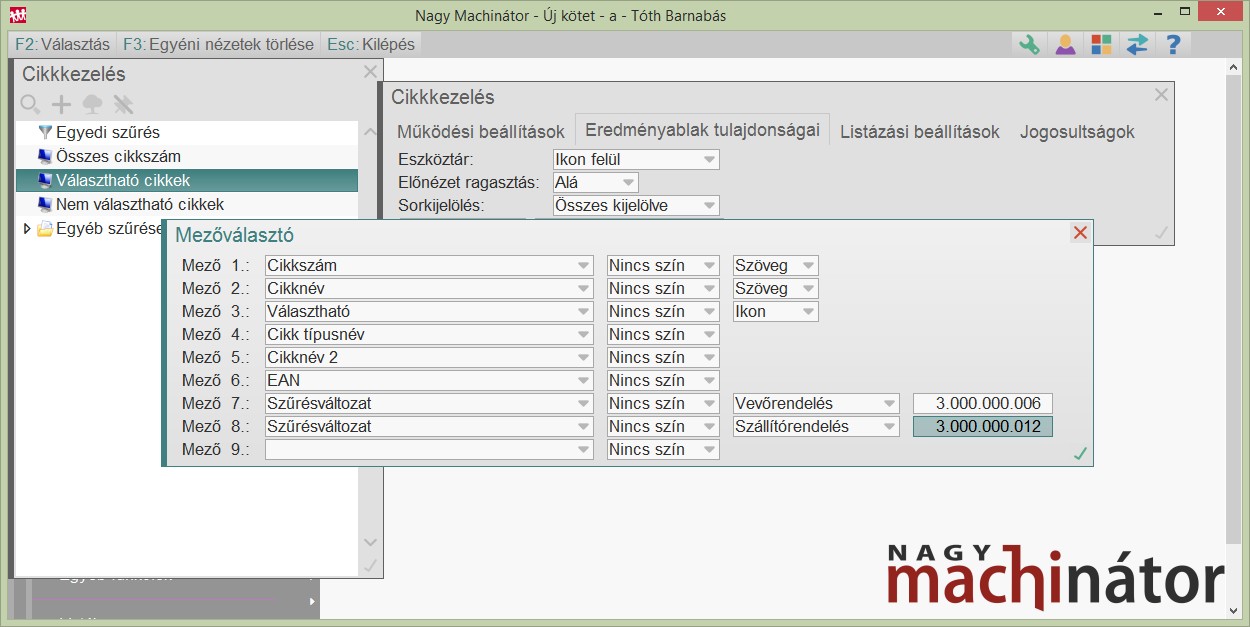Open the Jogosultságok tab
Image resolution: width=1250 pixels, height=627 pixels.
coord(1078,131)
